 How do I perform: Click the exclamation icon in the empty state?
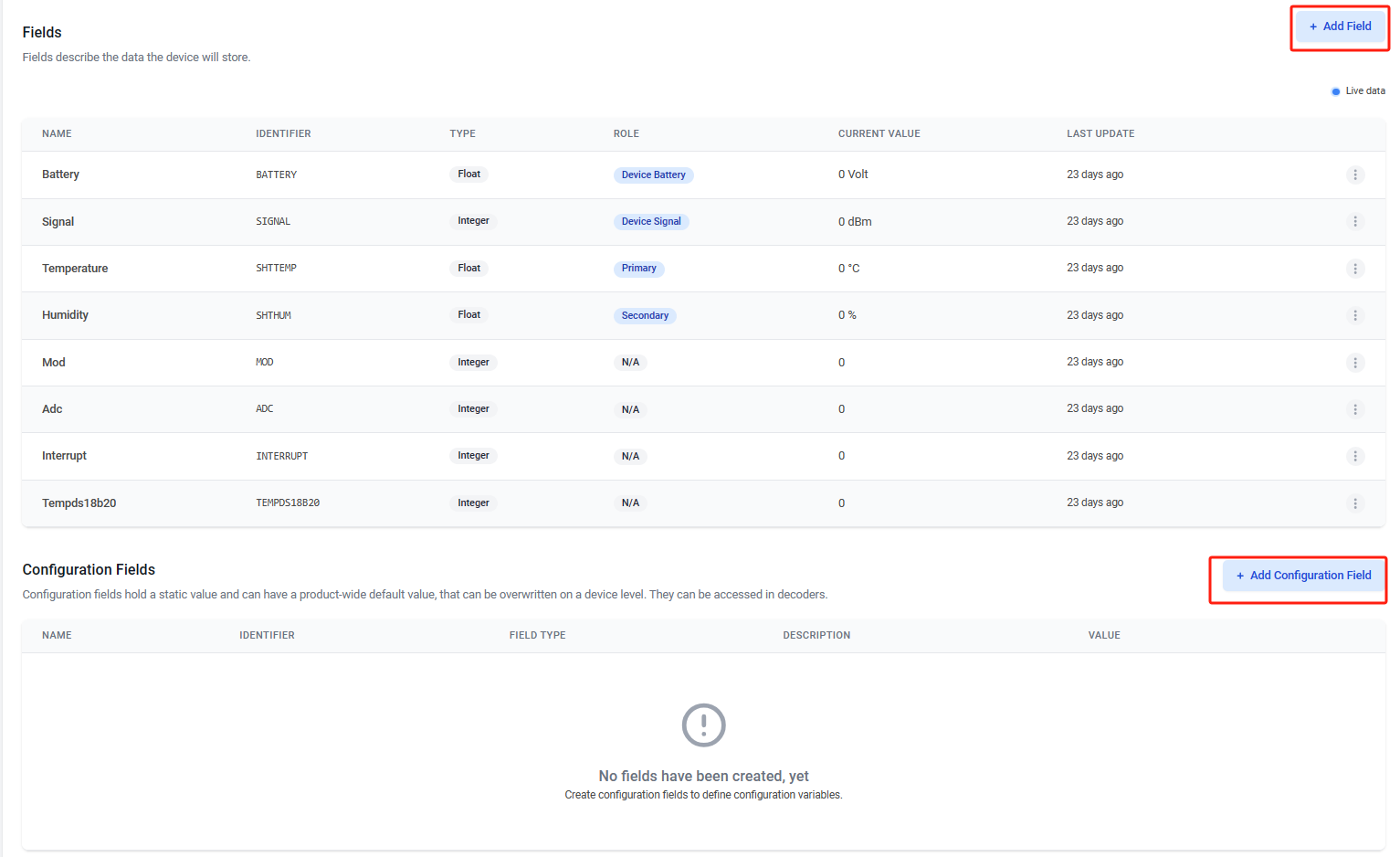pyautogui.click(x=704, y=725)
